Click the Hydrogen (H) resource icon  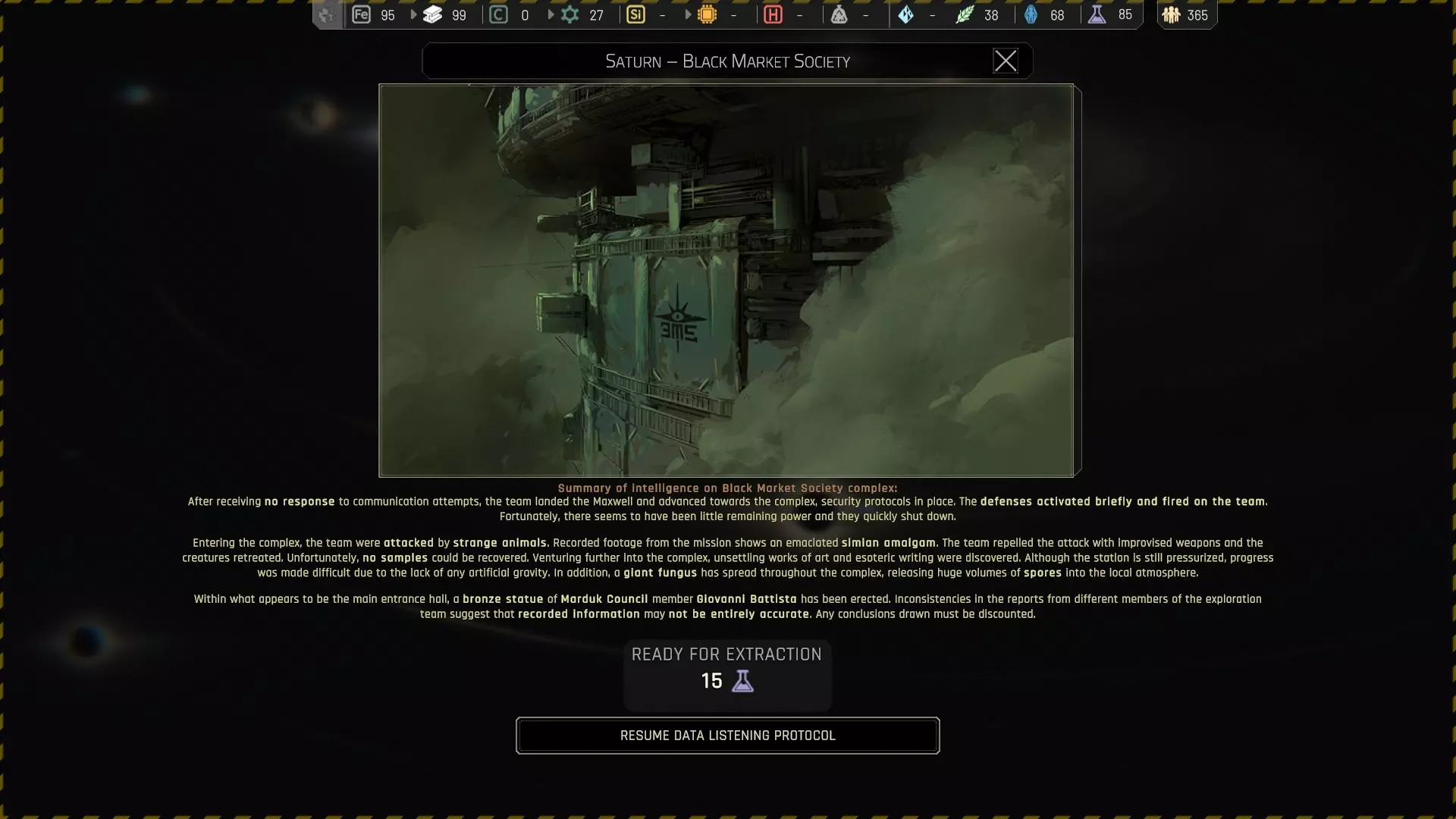[773, 14]
